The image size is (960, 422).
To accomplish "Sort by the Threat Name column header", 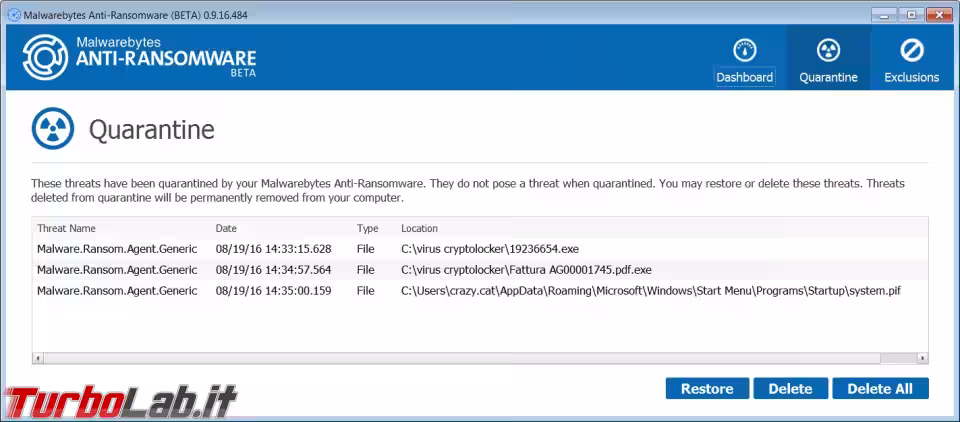I will (x=66, y=228).
